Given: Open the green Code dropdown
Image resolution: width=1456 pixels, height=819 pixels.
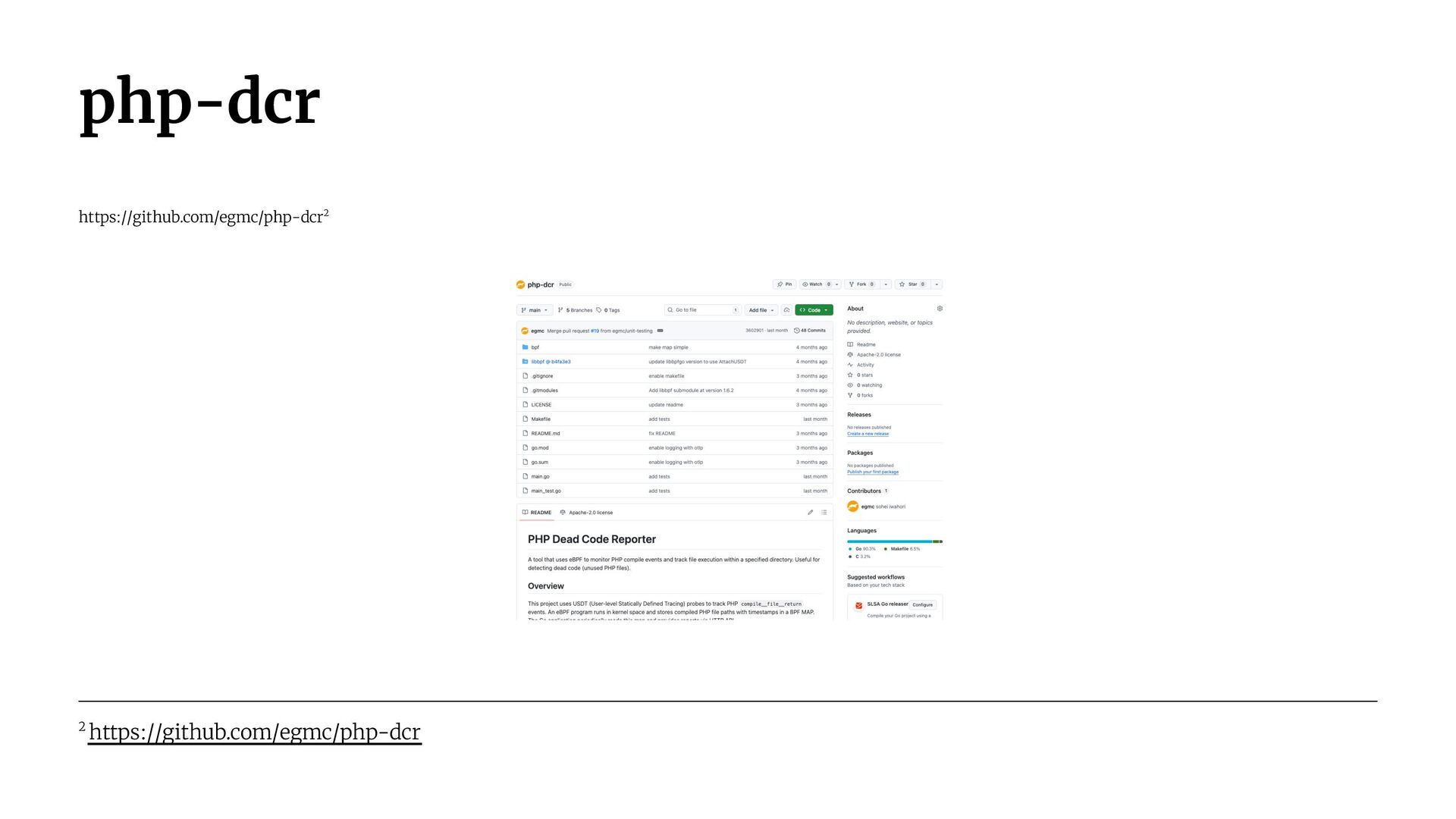Looking at the screenshot, I should pos(814,310).
